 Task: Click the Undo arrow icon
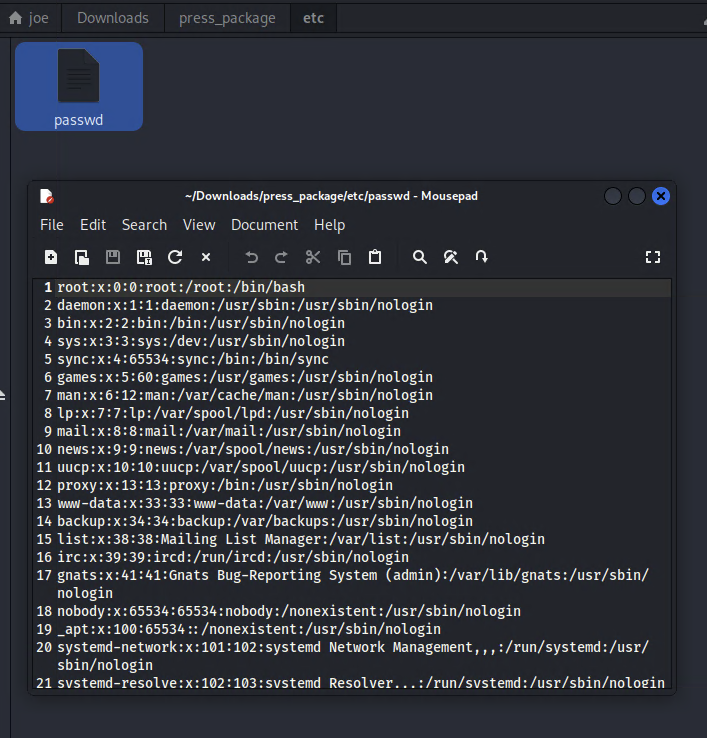(x=251, y=257)
